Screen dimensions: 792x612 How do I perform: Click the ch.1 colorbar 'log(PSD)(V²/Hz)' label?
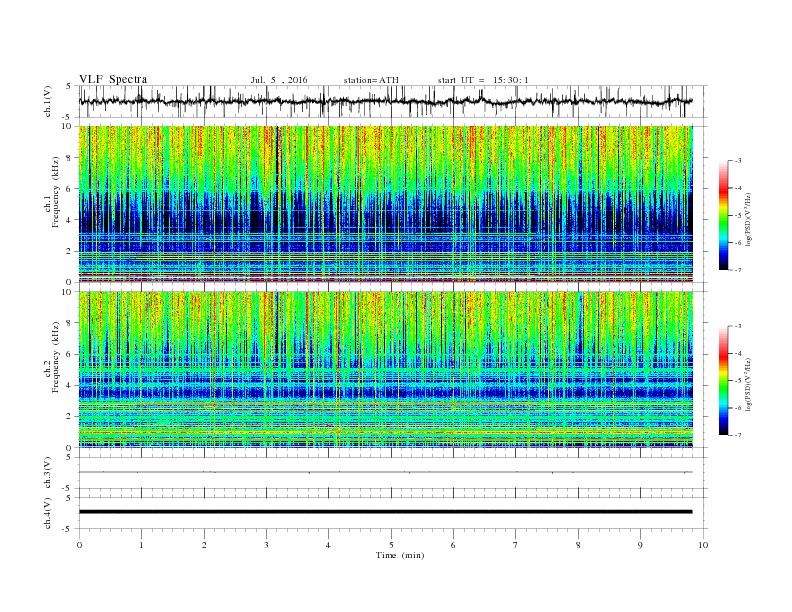[x=749, y=218]
